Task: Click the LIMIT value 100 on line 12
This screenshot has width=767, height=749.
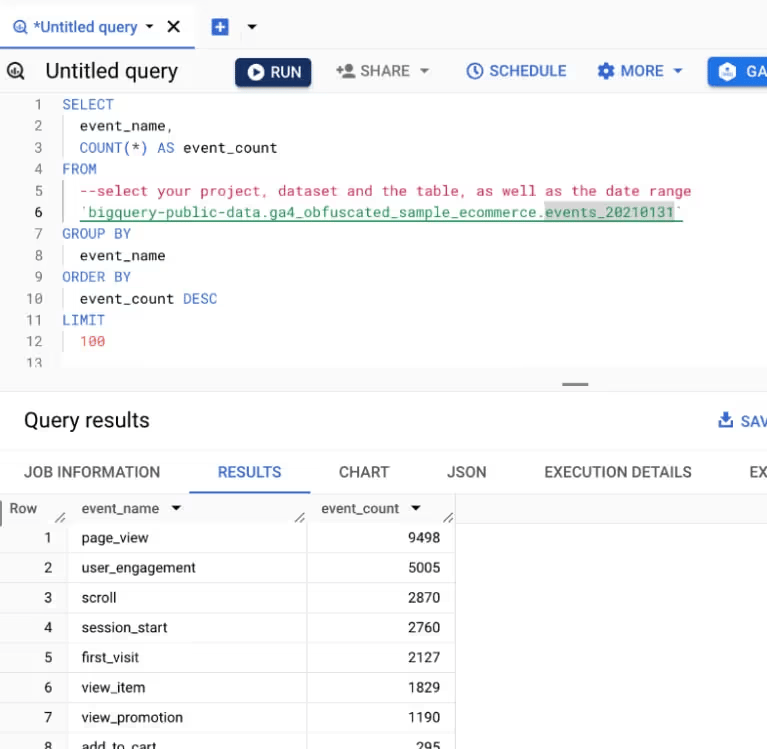Action: click(x=92, y=341)
